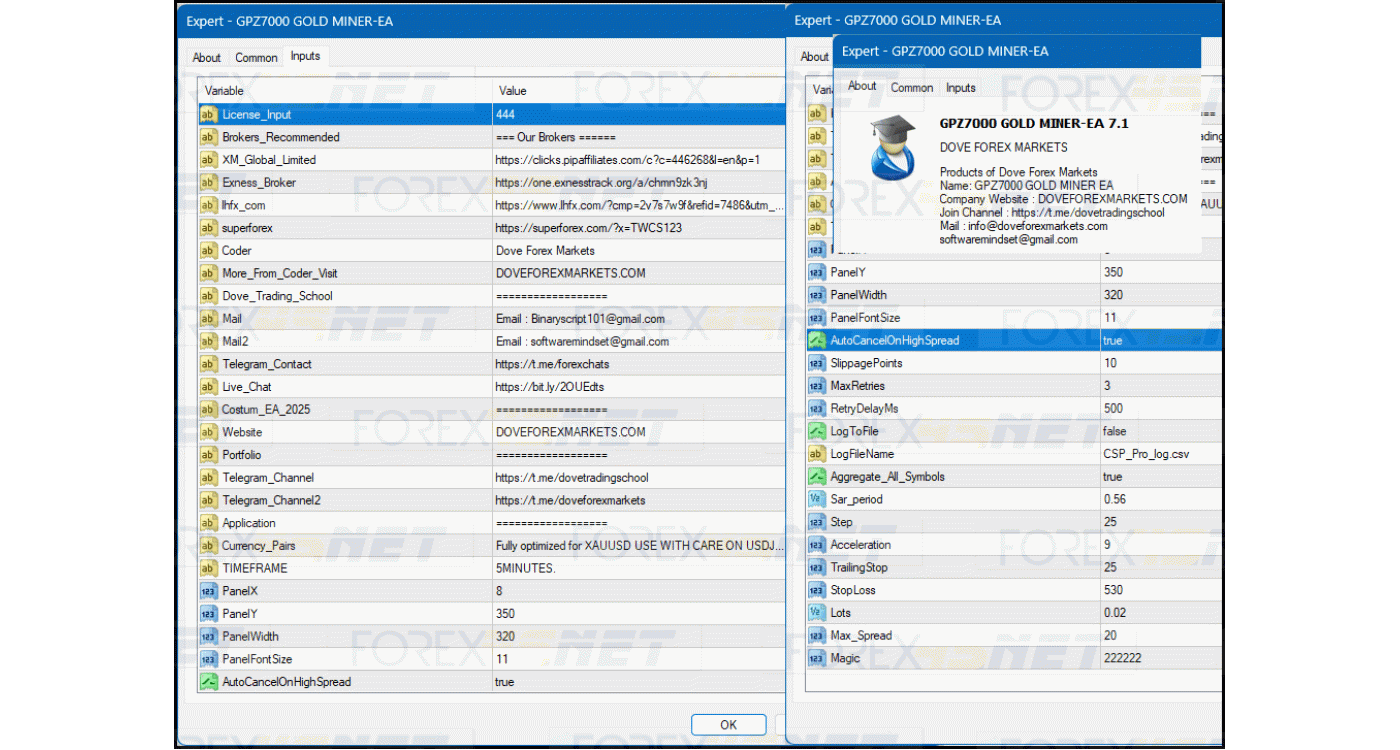Click the numeric icon next to PanelX
Image resolution: width=1400 pixels, height=750 pixels.
point(208,591)
